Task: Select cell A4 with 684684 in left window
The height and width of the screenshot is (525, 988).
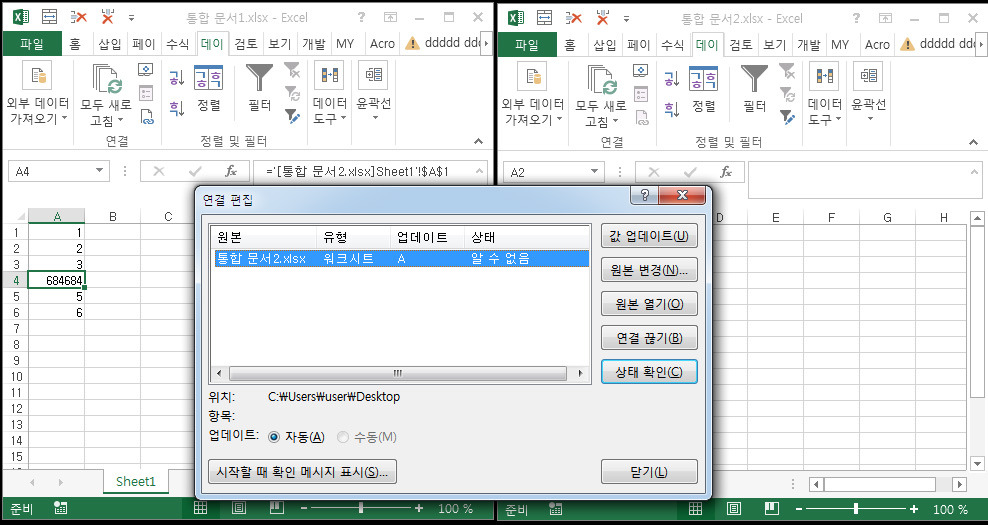Action: (56, 280)
